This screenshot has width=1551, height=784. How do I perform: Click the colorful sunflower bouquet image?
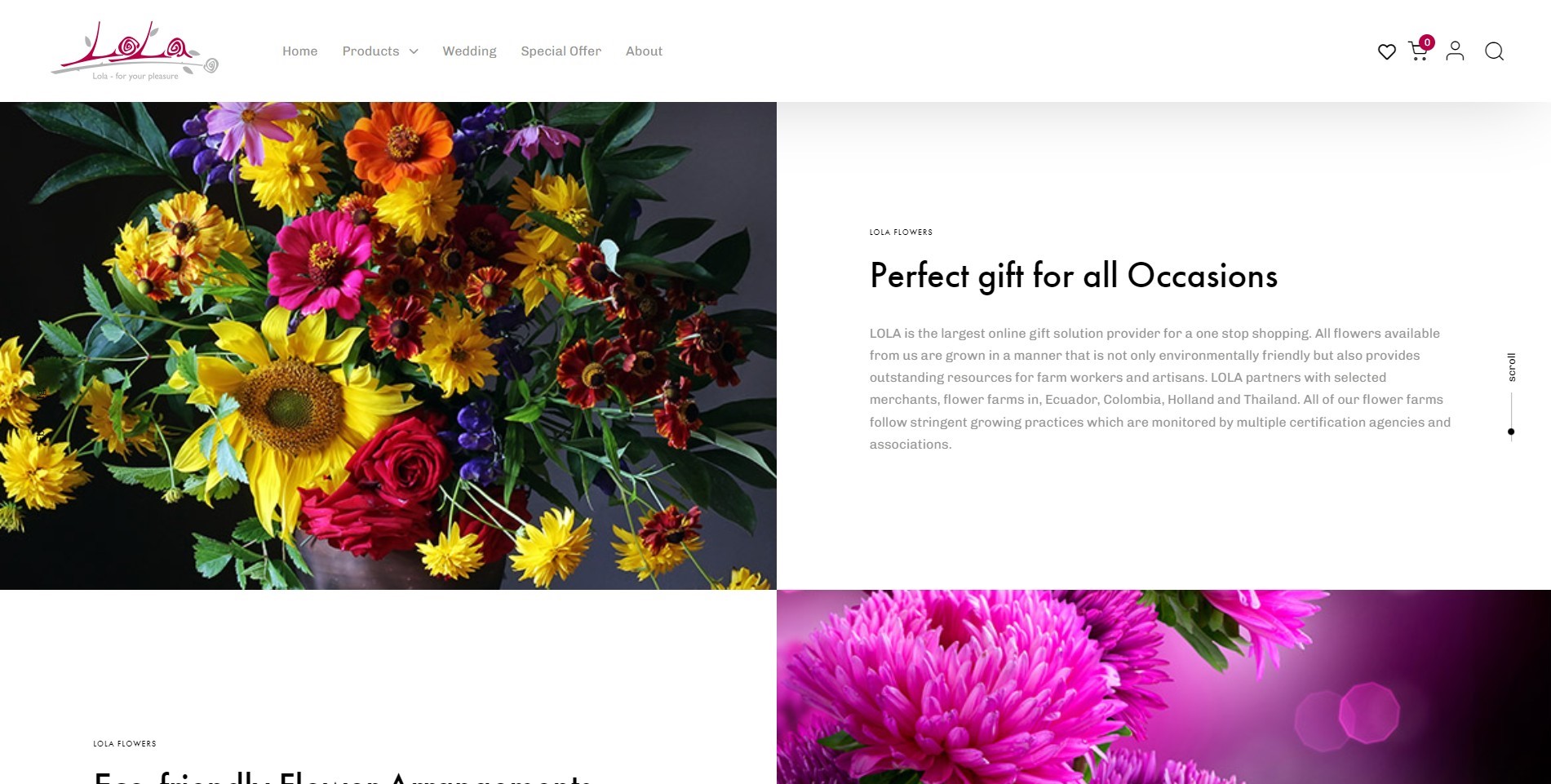click(x=388, y=346)
